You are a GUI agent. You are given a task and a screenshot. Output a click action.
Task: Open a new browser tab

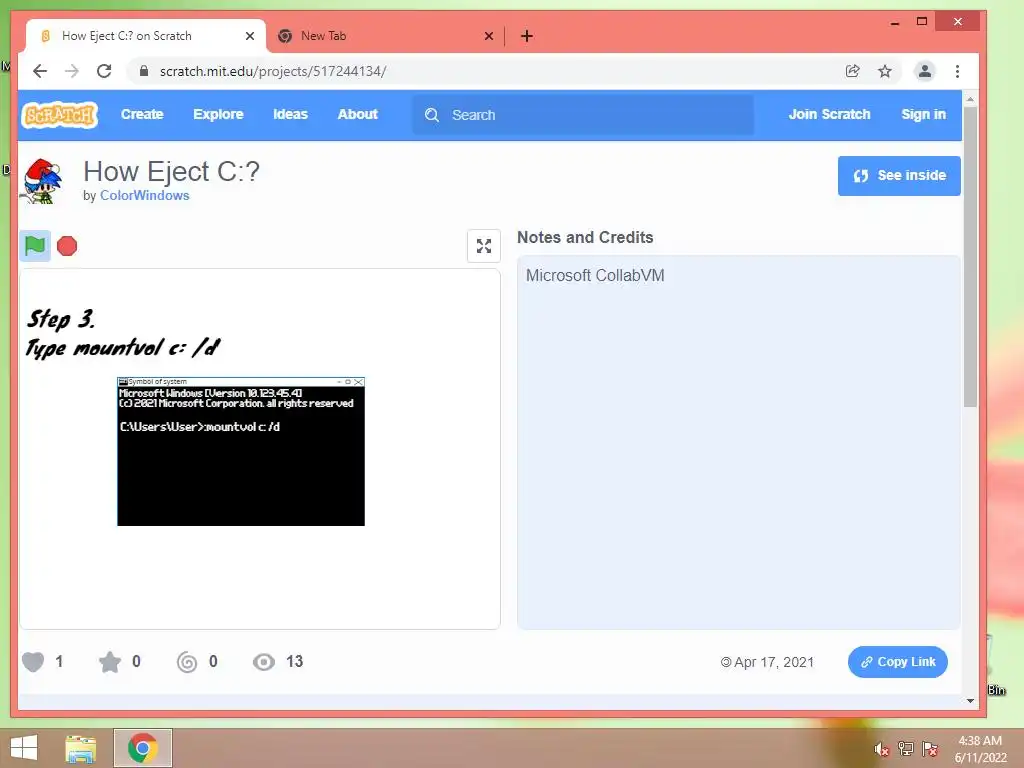(526, 37)
